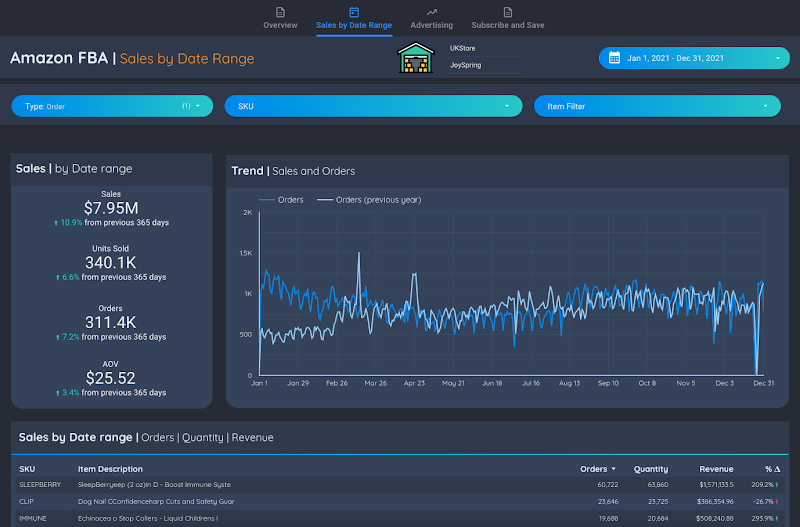The height and width of the screenshot is (527, 800).
Task: Click the IMMUNE SKU cell
Action: 33,518
